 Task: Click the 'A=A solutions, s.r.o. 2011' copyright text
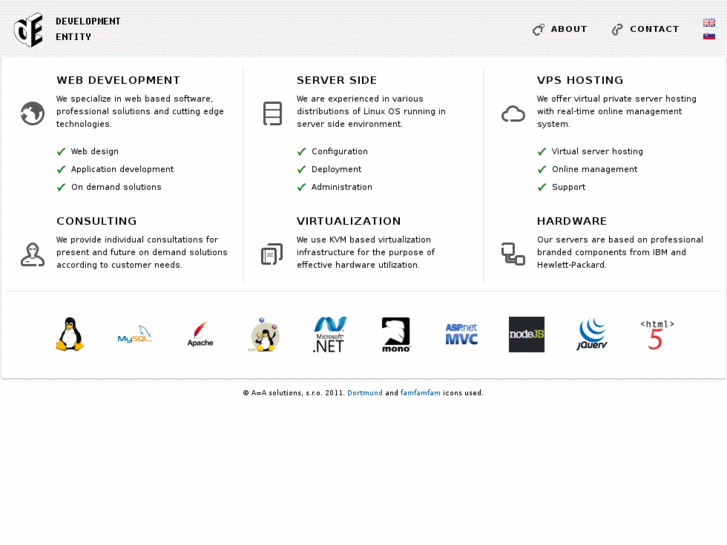(x=293, y=393)
